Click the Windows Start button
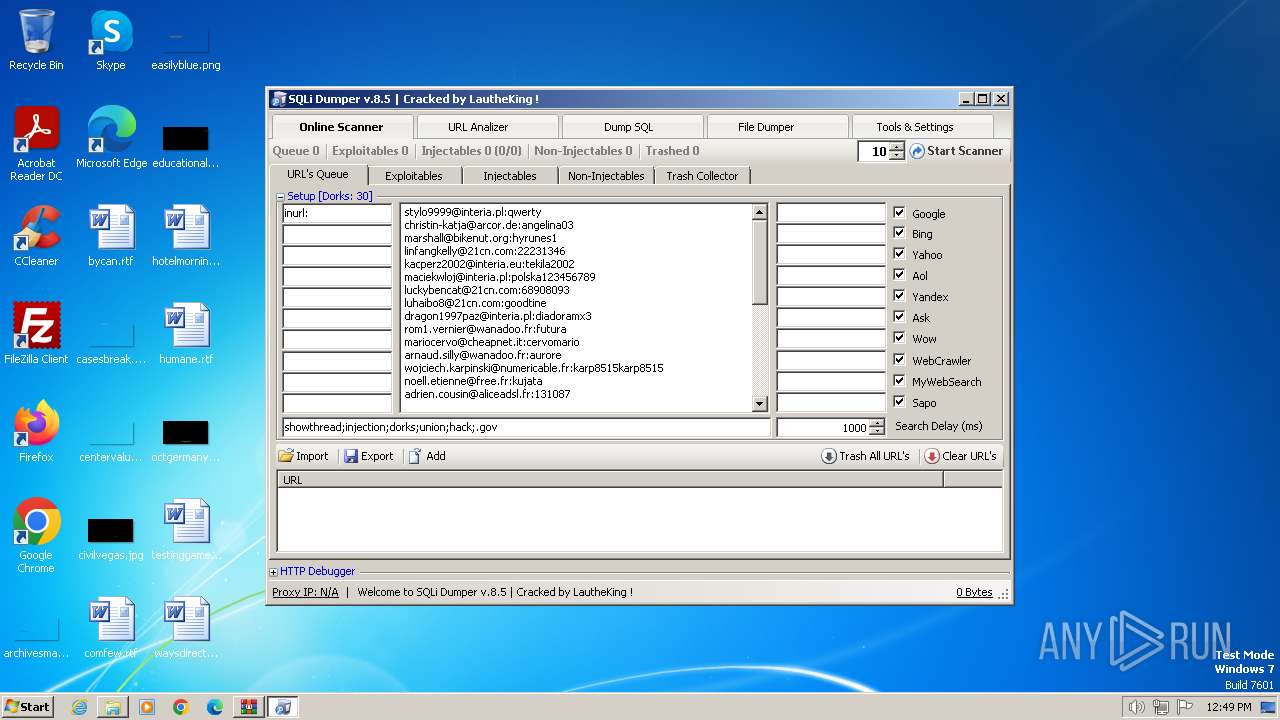 click(x=28, y=707)
